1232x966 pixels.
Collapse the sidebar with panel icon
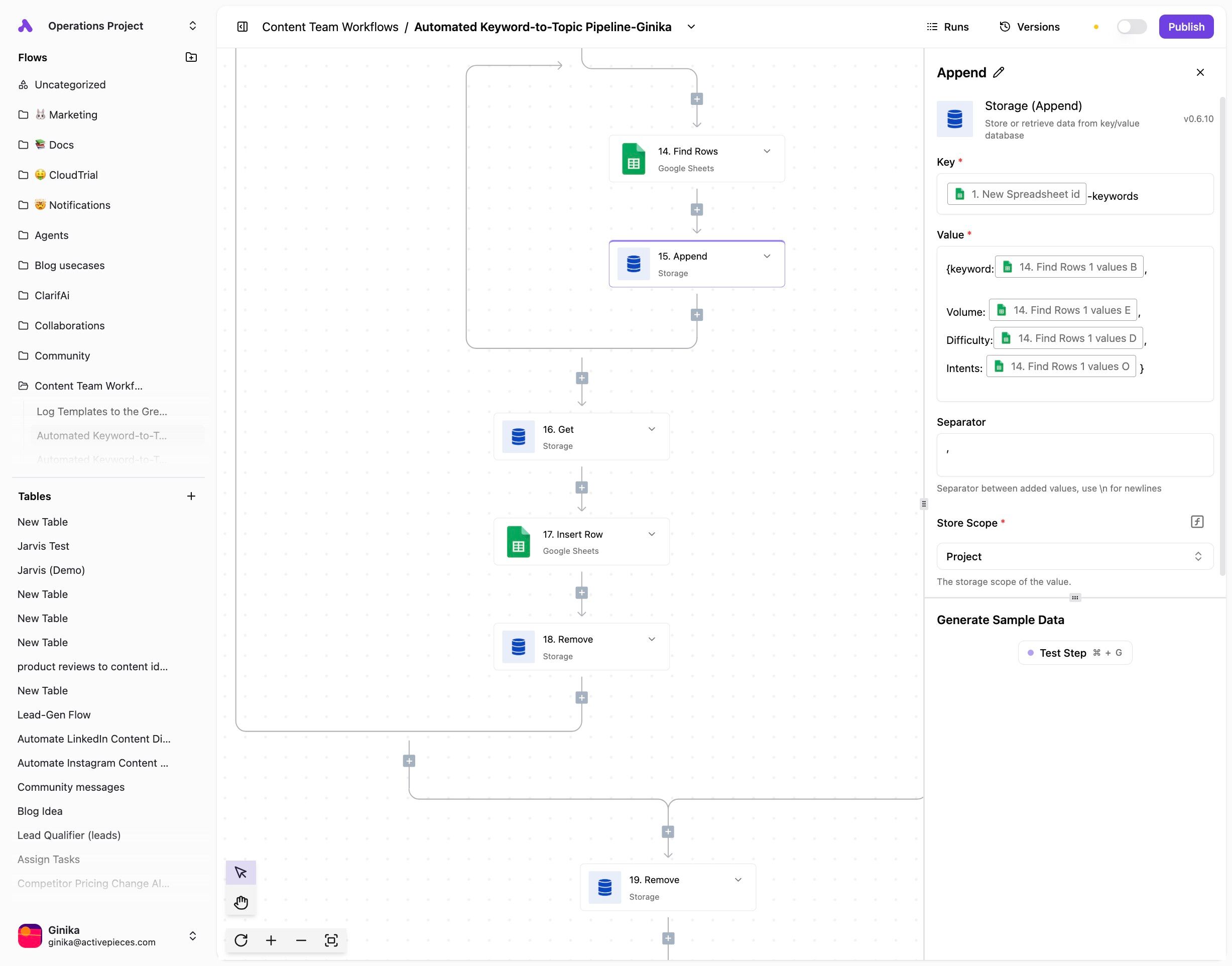[242, 27]
